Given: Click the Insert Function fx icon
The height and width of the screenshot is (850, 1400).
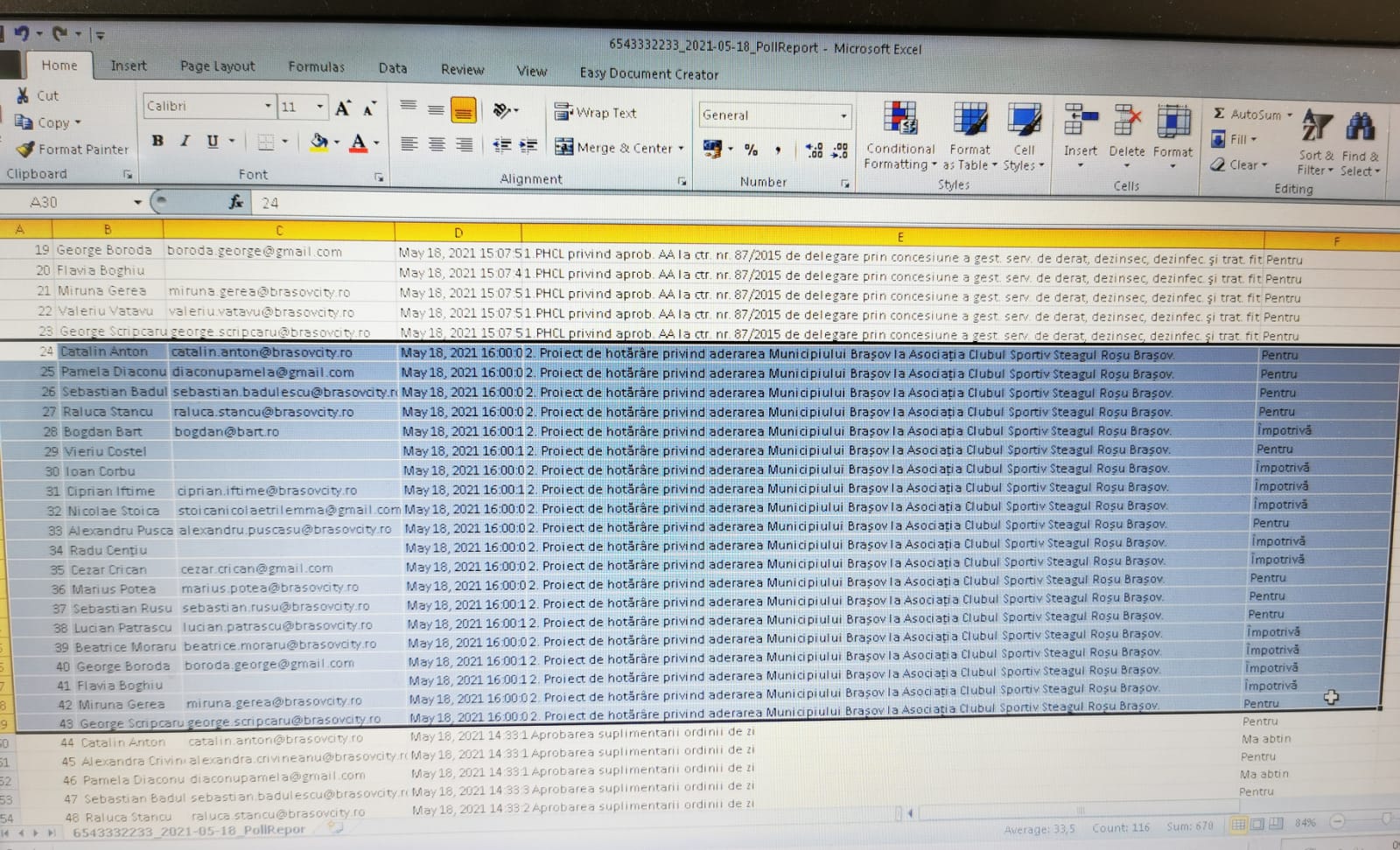Looking at the screenshot, I should point(235,202).
